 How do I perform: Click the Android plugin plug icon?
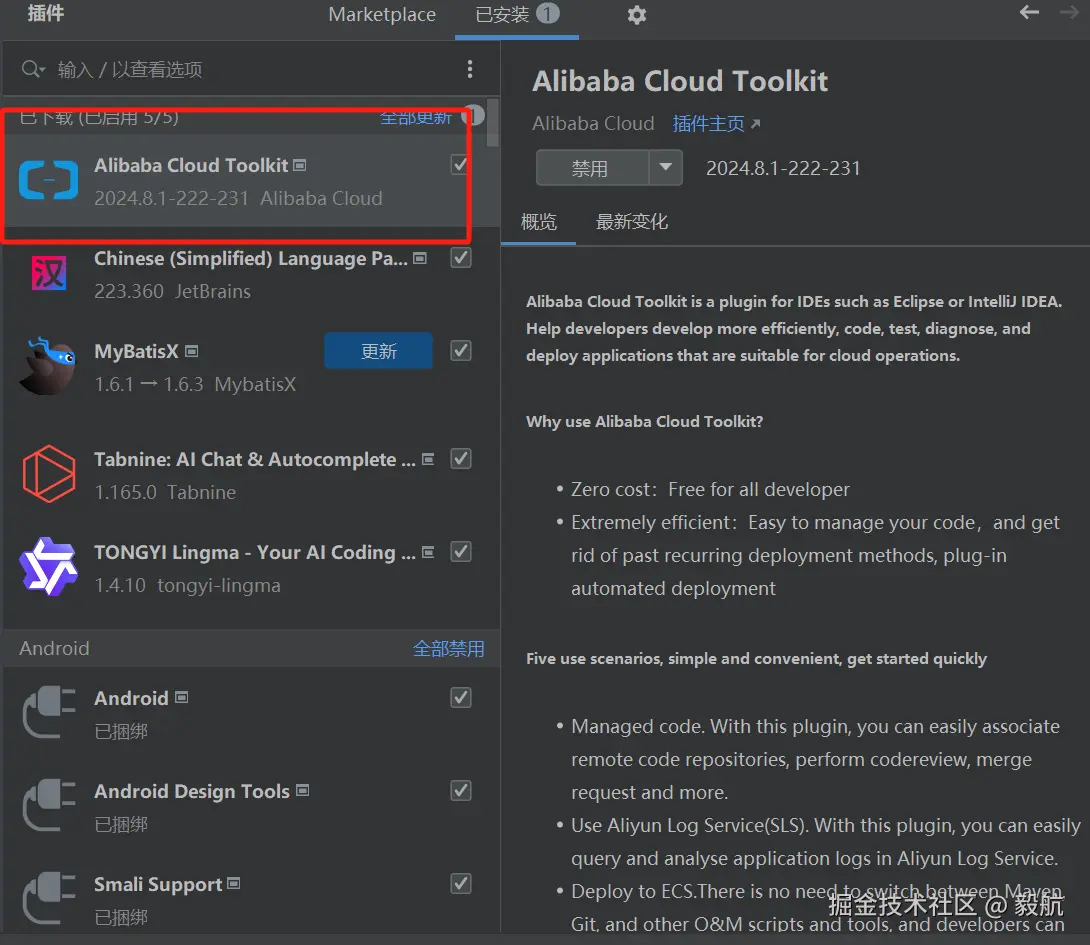[49, 712]
